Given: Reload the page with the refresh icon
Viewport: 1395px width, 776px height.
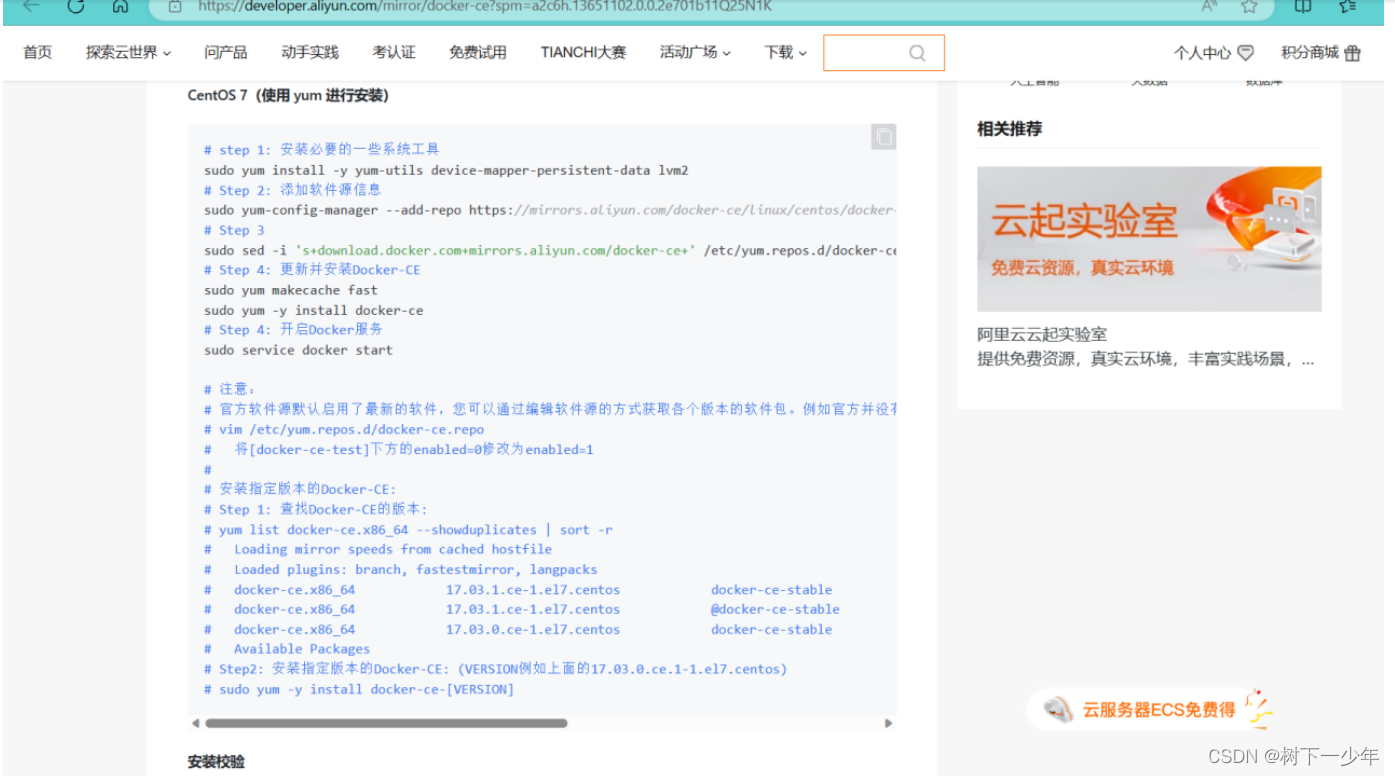Looking at the screenshot, I should [x=76, y=6].
